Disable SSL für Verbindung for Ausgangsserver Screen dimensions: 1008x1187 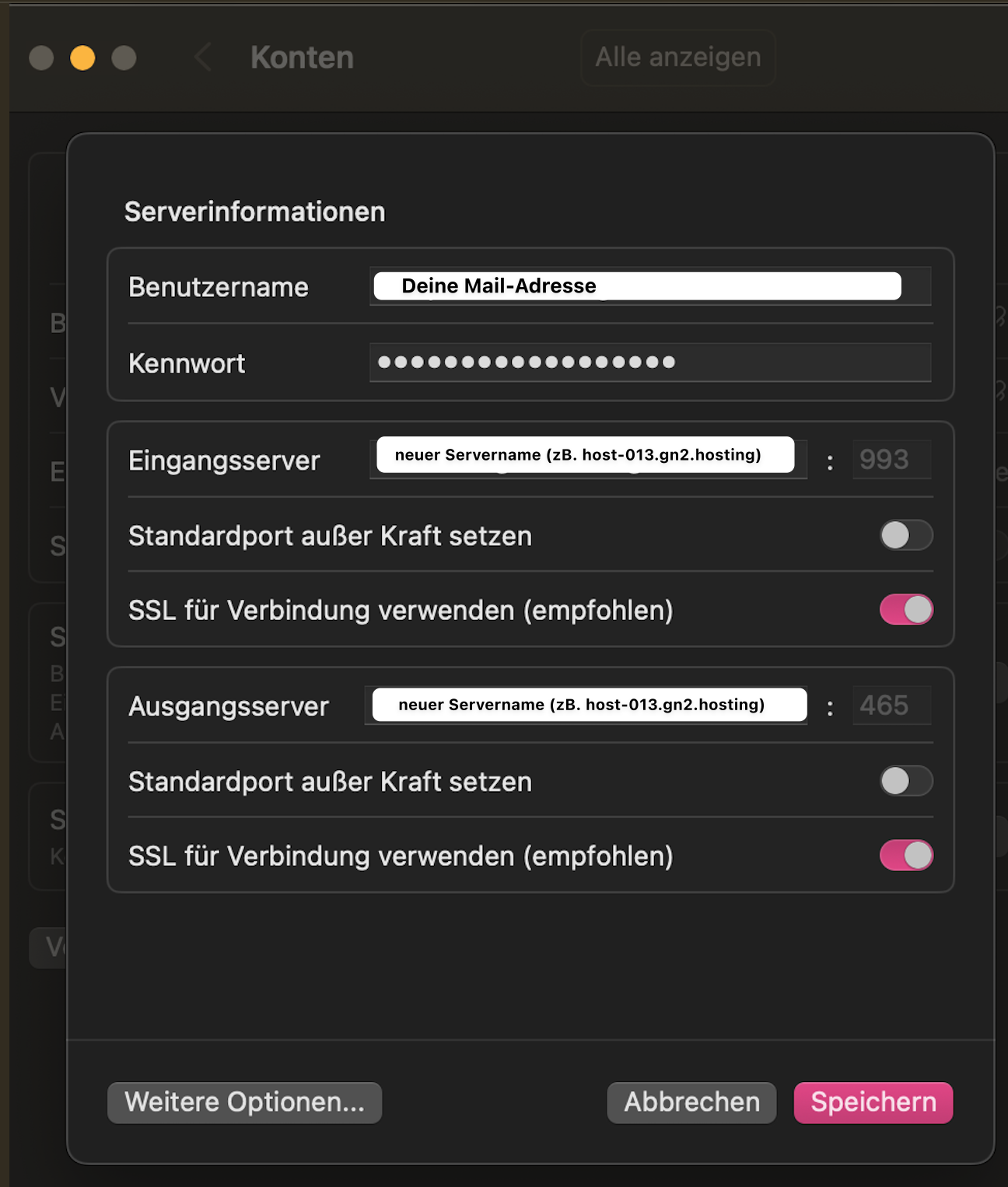pyautogui.click(x=906, y=856)
